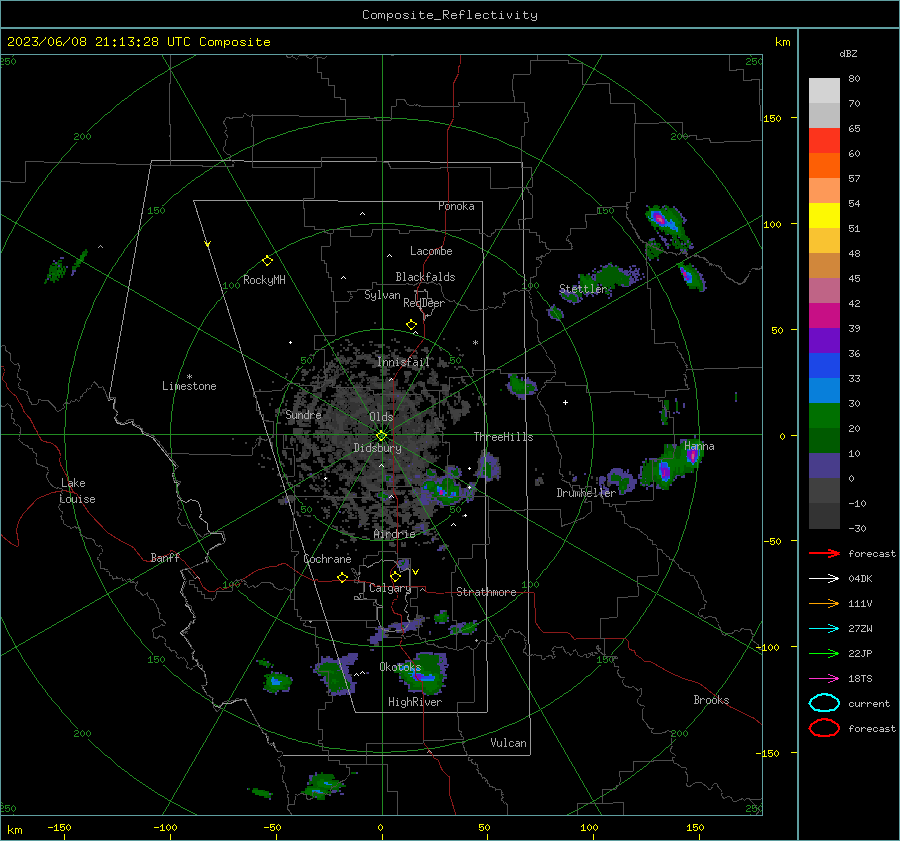The image size is (900, 841).
Task: Click the yellow diamond marker beside RockyMH
Action: tap(267, 261)
